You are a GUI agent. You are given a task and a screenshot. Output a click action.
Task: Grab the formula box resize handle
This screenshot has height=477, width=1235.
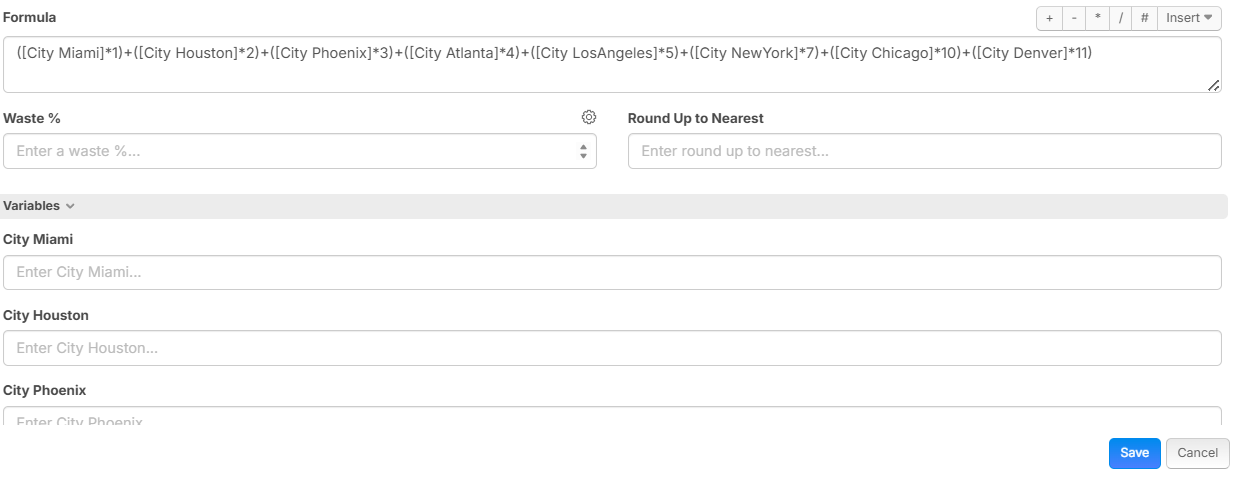click(1214, 86)
